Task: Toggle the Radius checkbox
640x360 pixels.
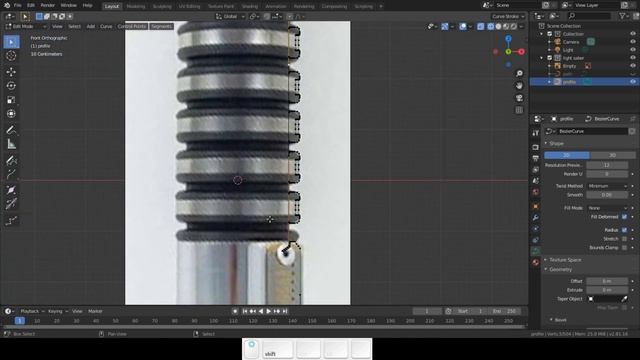Action: point(624,230)
